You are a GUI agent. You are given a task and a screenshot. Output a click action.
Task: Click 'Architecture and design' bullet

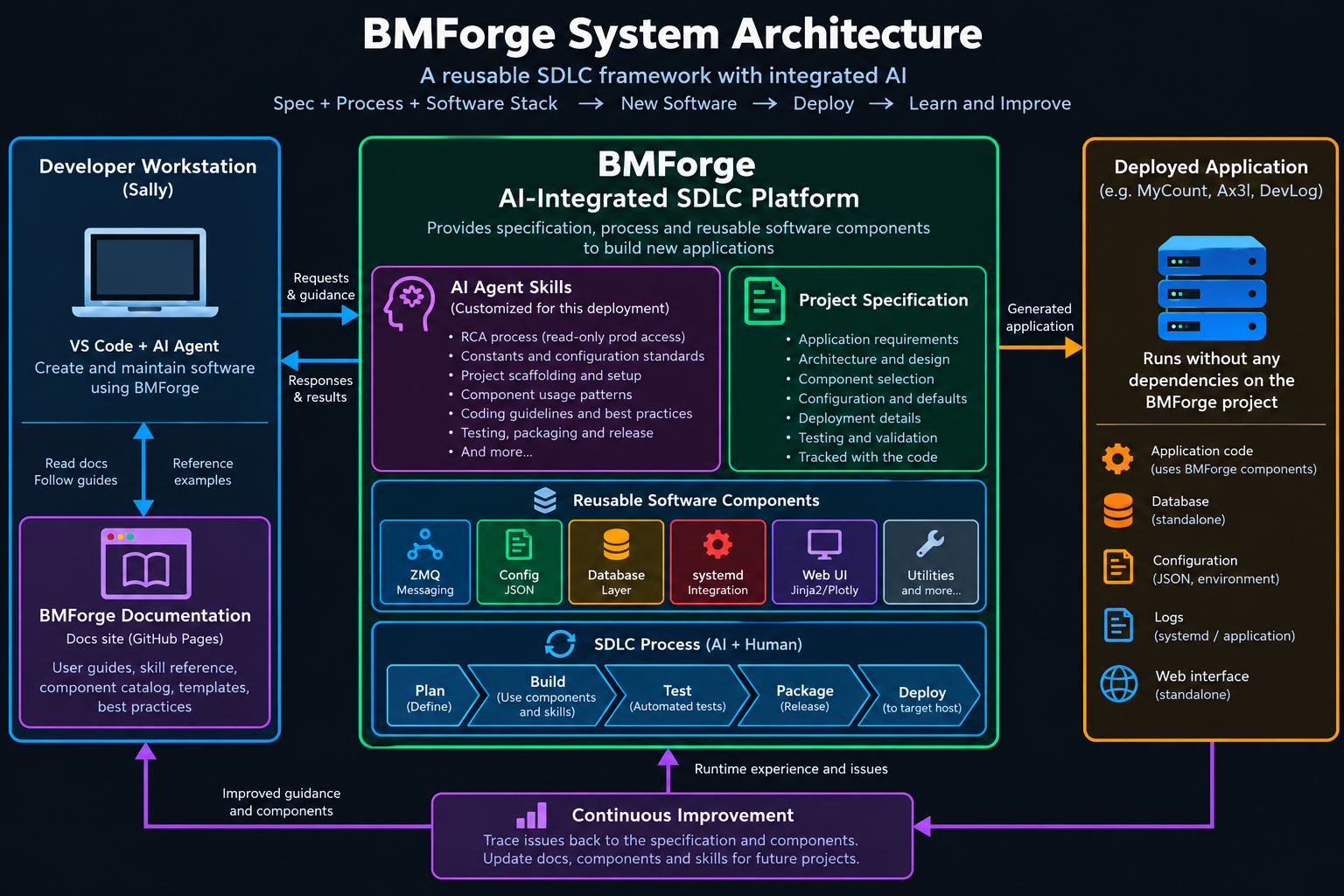(x=874, y=359)
